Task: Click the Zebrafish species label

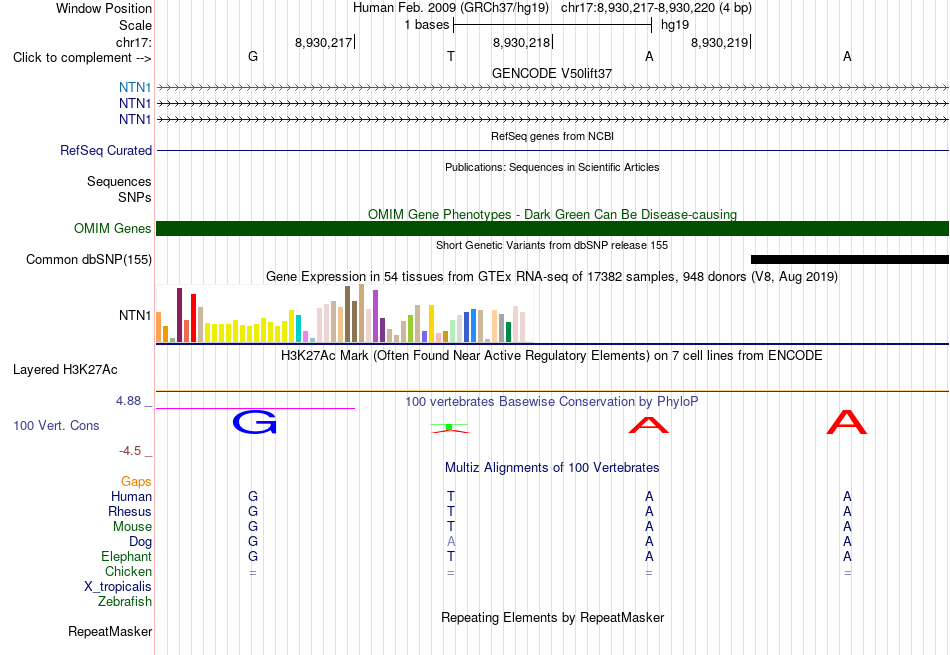Action: [125, 602]
